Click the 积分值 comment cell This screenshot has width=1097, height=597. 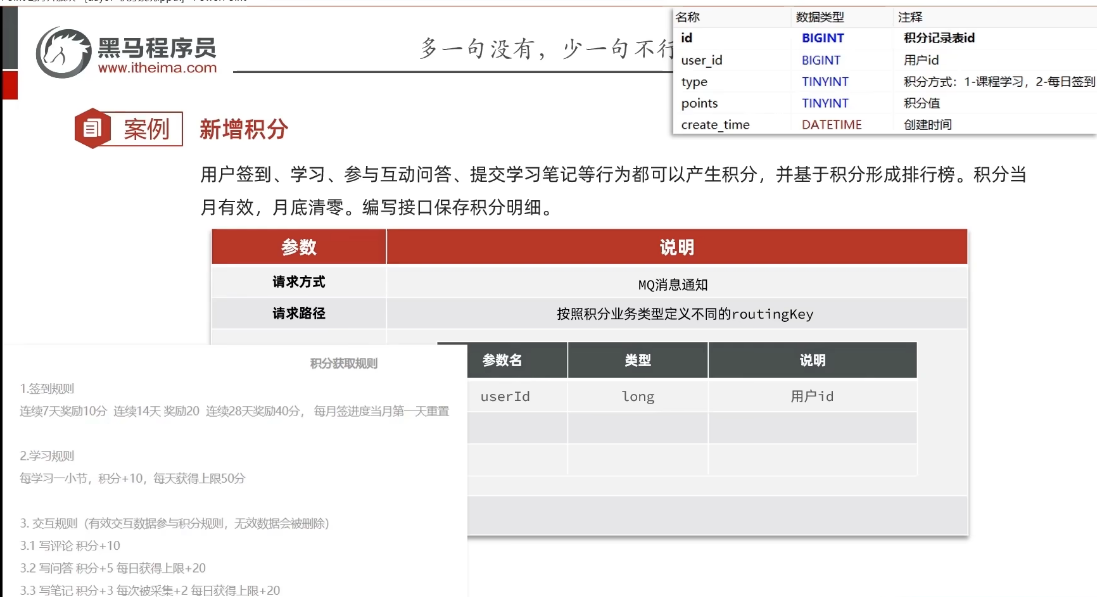(921, 103)
